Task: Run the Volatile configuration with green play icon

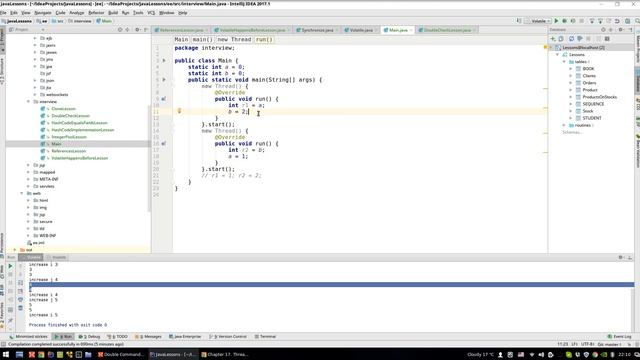Action: [x=556, y=21]
